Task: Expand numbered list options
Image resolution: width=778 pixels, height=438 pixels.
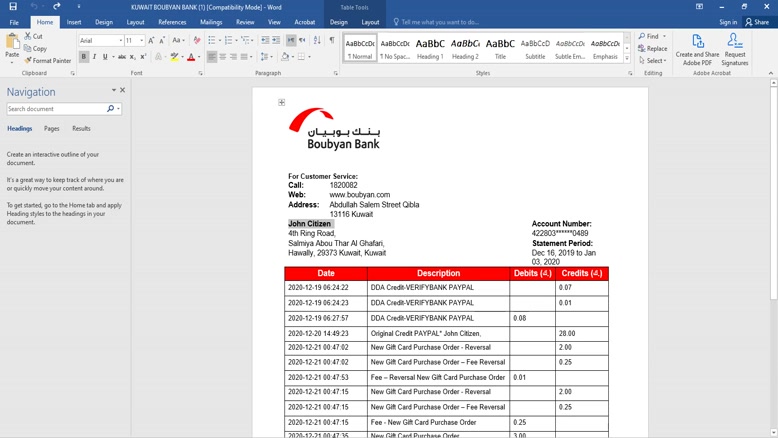Action: point(236,40)
